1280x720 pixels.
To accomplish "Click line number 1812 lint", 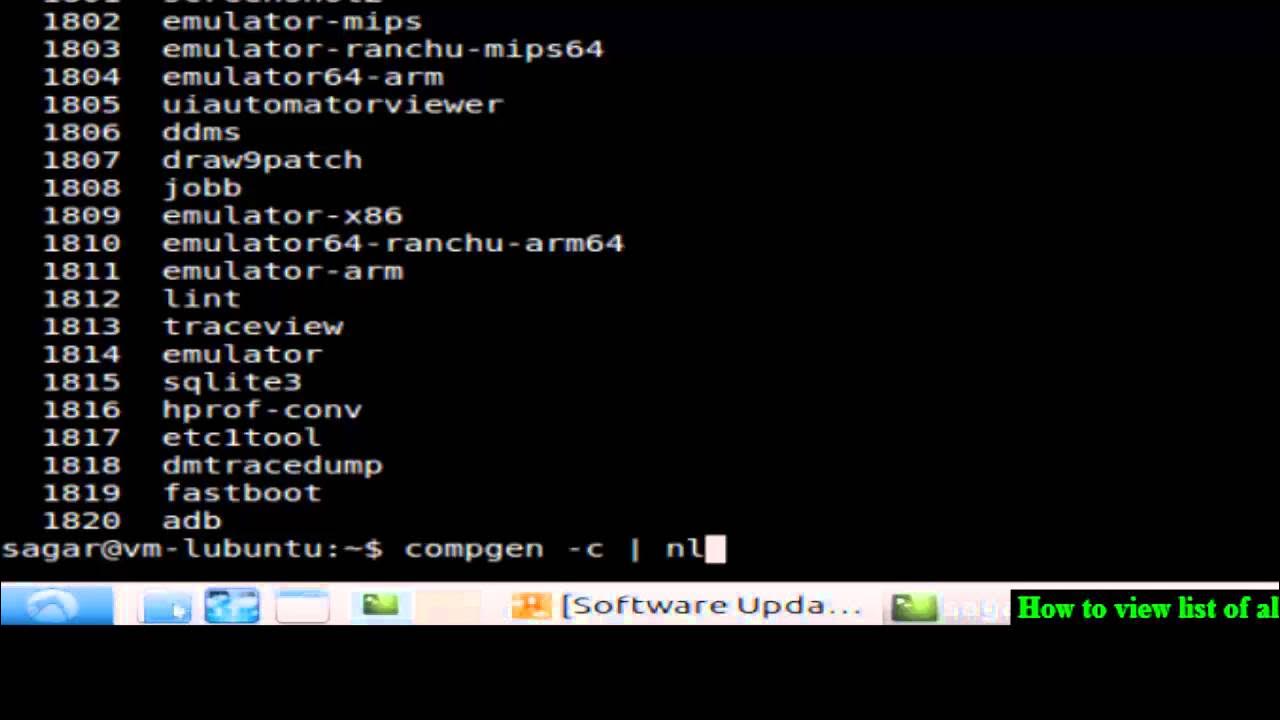I will (141, 299).
